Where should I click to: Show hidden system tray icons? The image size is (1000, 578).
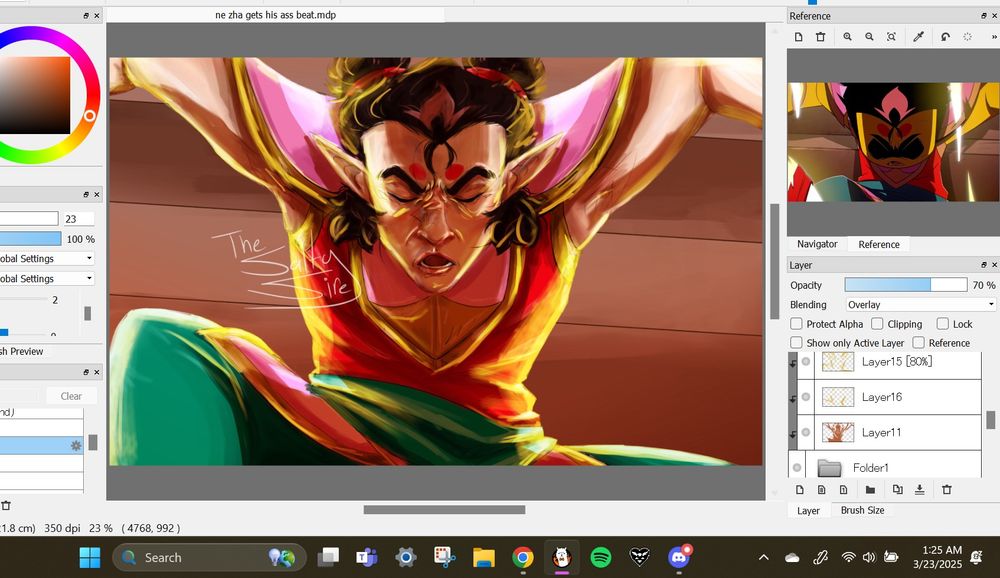pos(763,558)
